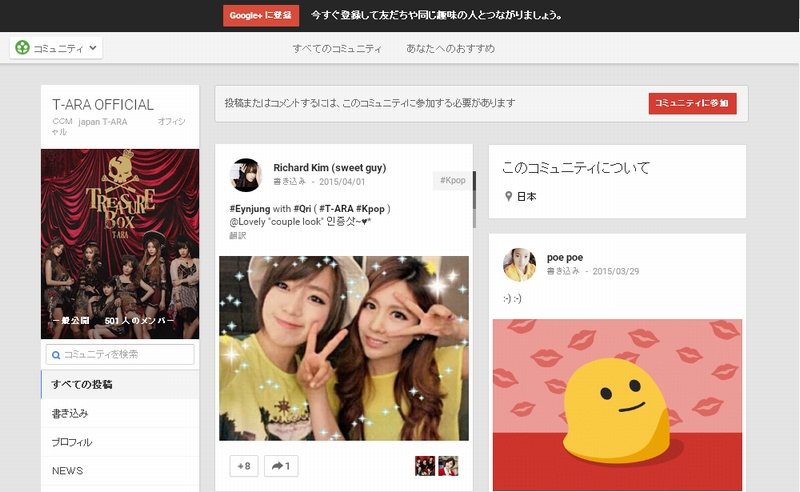Click the 日本 location text
Image resolution: width=800 pixels, height=492 pixels.
[527, 196]
